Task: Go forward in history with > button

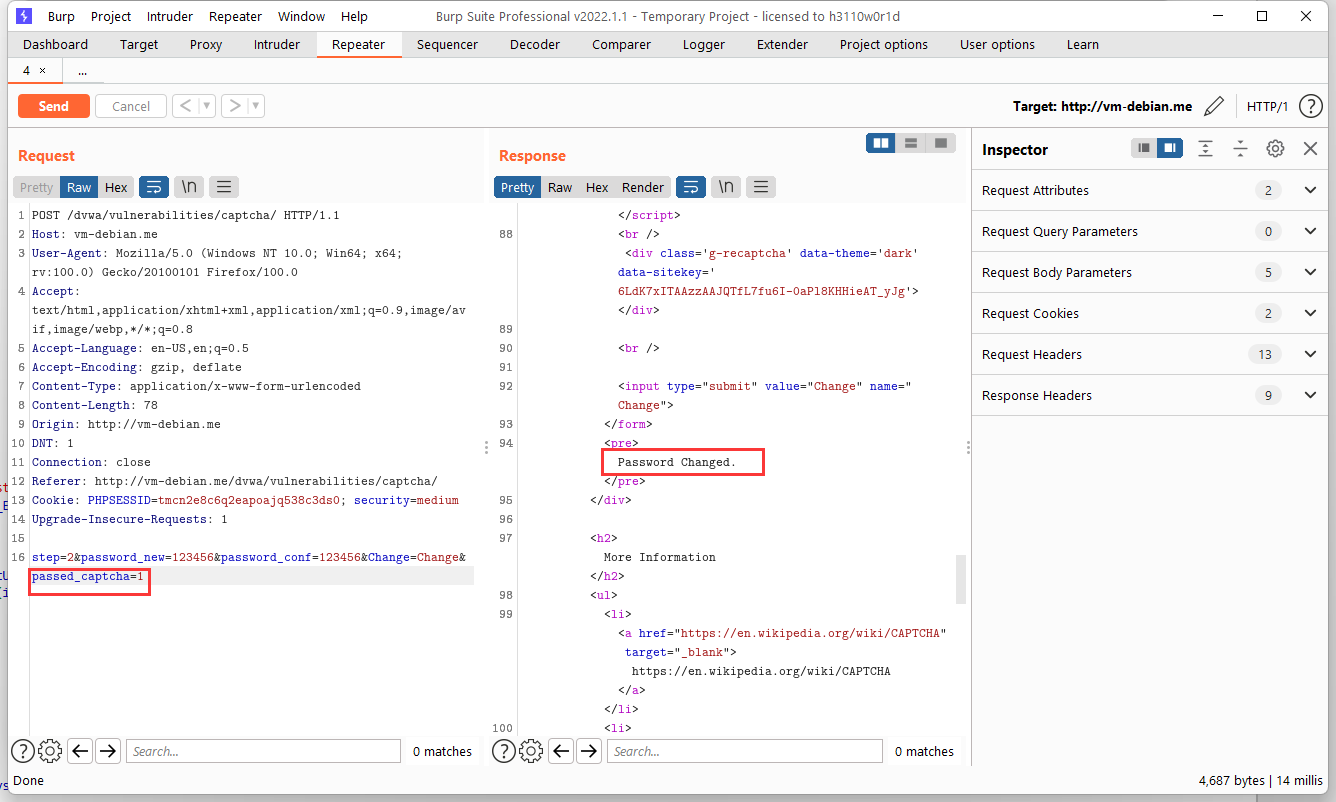Action: tap(234, 106)
